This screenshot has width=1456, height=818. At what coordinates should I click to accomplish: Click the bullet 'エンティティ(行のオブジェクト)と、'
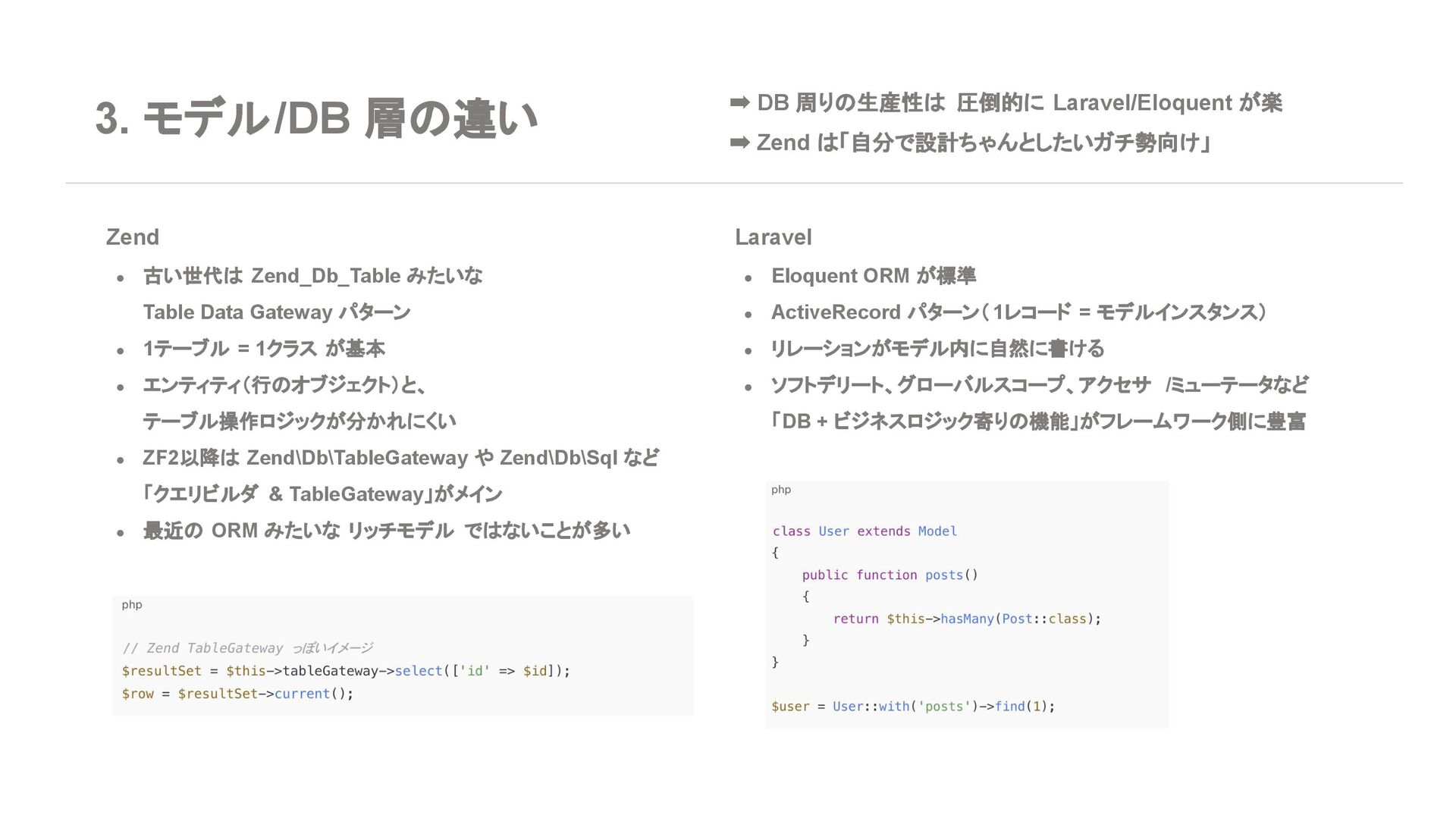click(x=284, y=385)
